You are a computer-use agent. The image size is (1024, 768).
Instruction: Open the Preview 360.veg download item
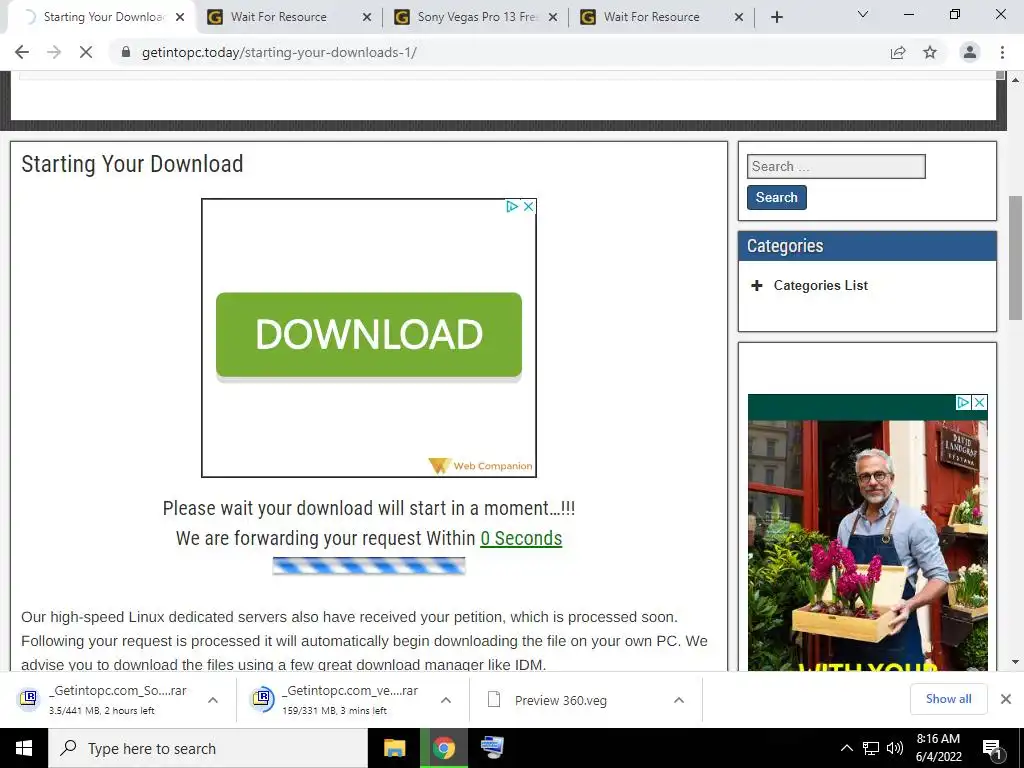coord(562,700)
